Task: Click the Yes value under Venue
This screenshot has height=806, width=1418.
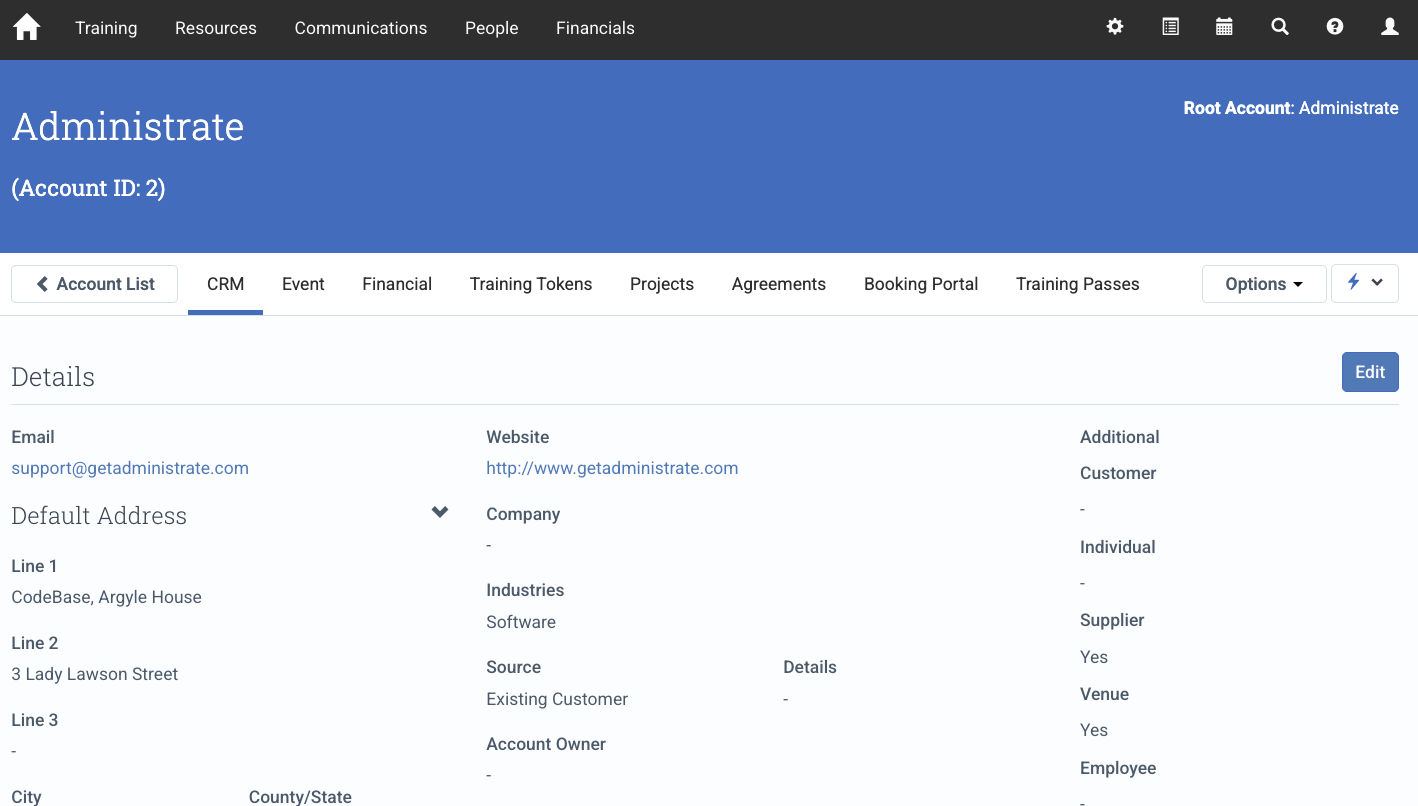Action: [x=1094, y=730]
